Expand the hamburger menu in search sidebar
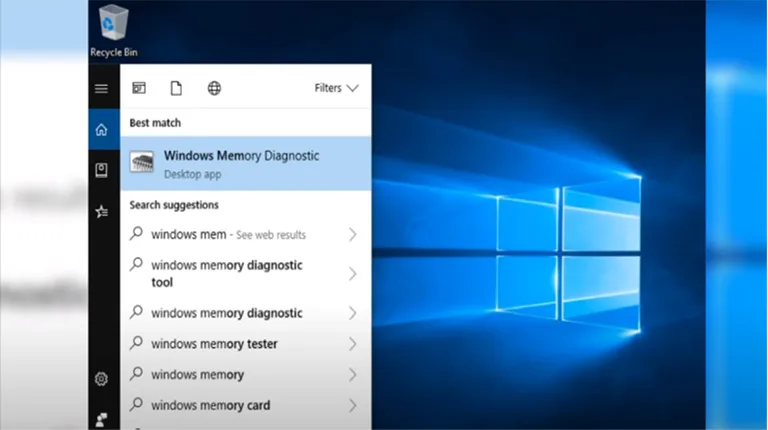 101,89
